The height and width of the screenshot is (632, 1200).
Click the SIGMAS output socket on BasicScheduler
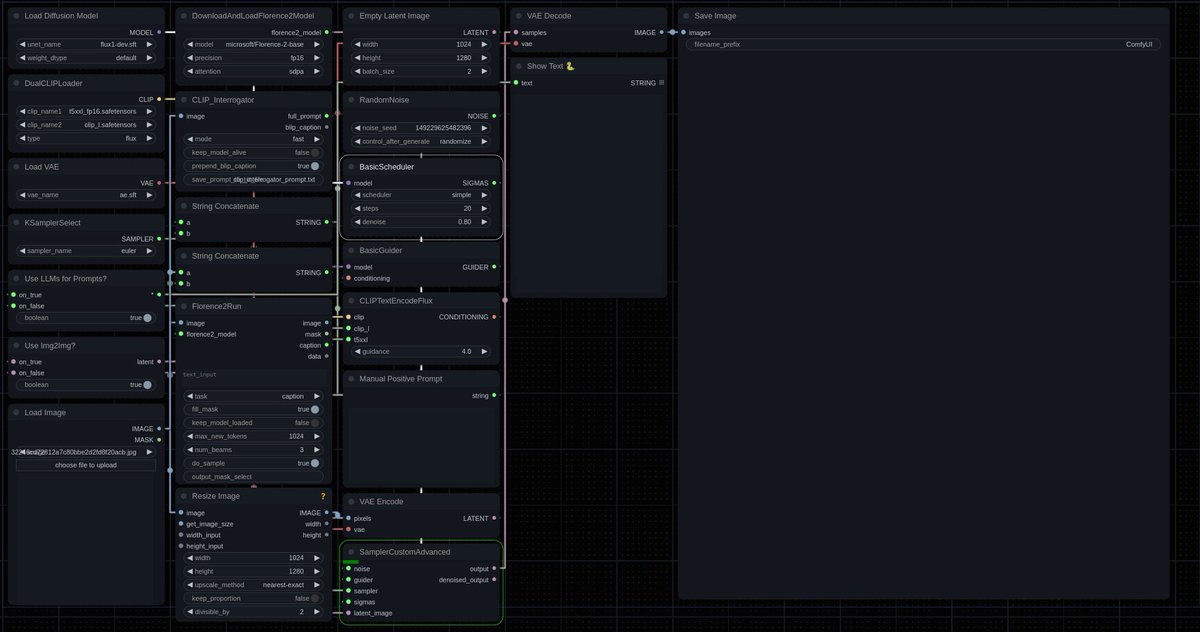click(x=494, y=183)
